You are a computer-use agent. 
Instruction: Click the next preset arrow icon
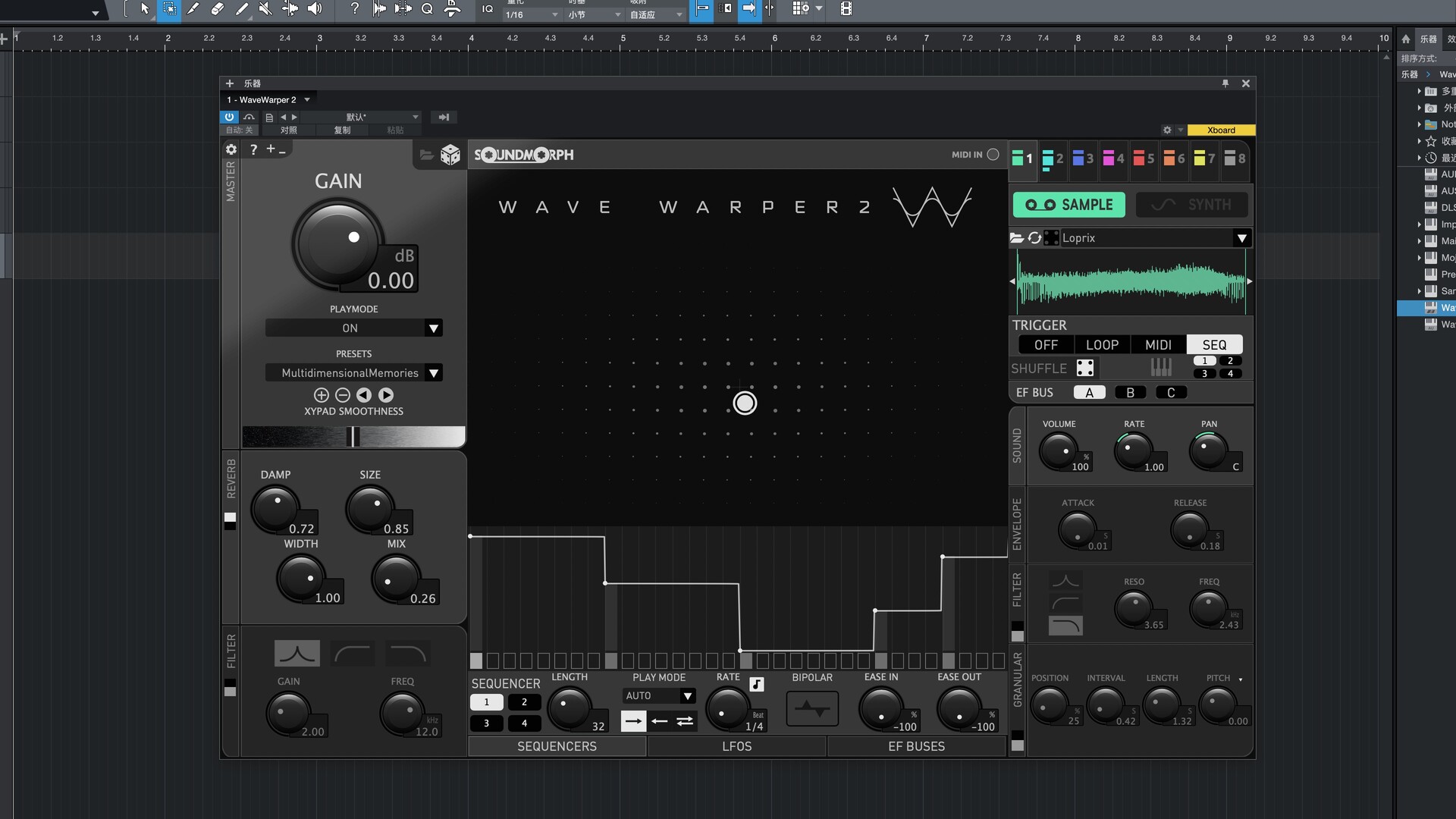(386, 395)
